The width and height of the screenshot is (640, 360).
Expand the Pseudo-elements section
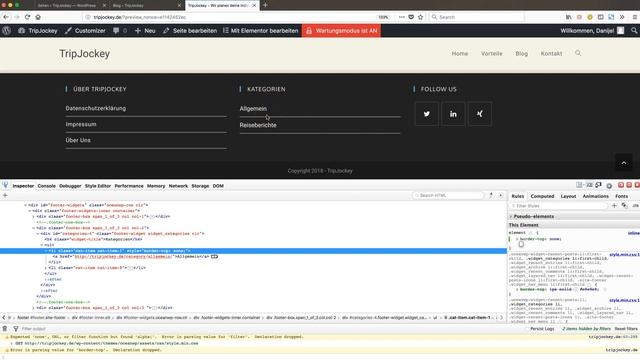point(511,216)
